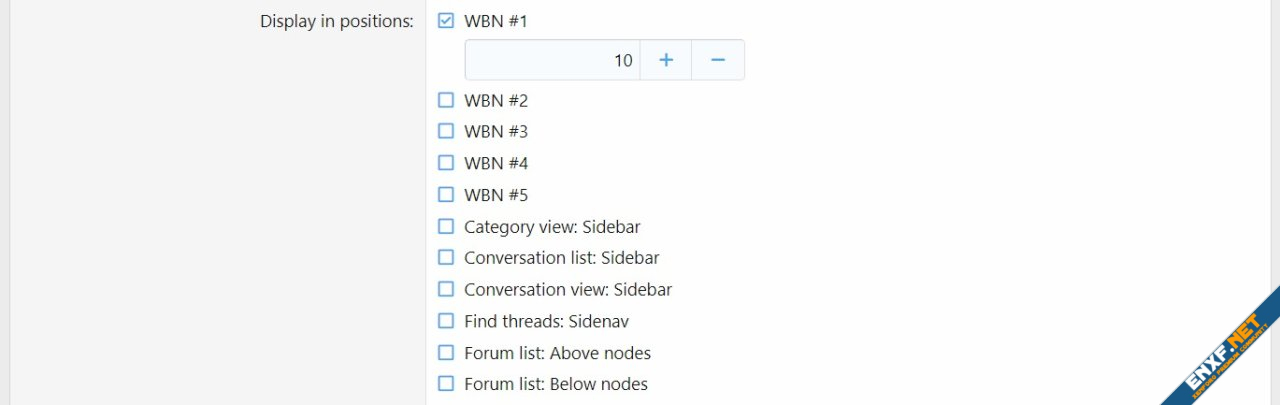1280x405 pixels.
Task: Click the 'Conversation list: Sidebar' label text
Action: point(561,258)
